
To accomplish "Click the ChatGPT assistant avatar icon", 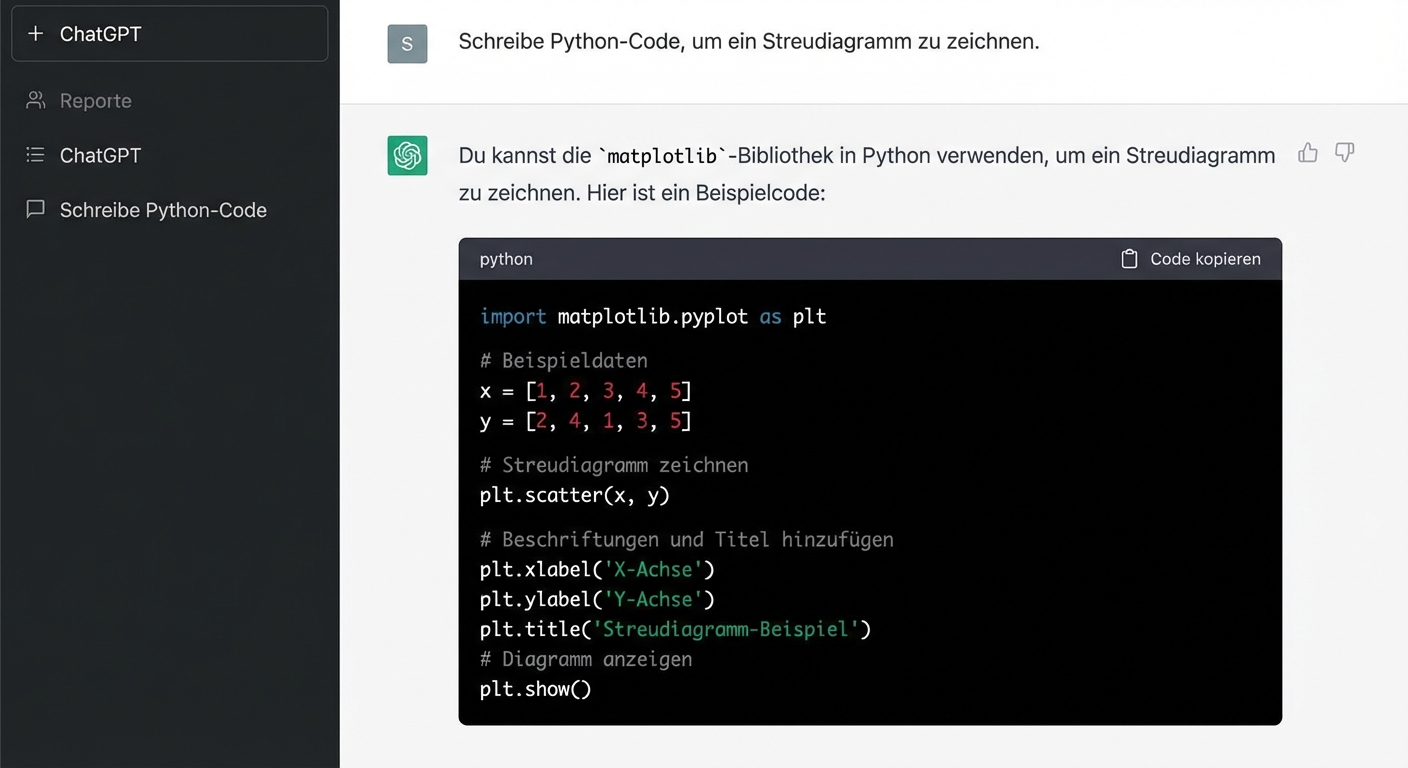I will 407,156.
